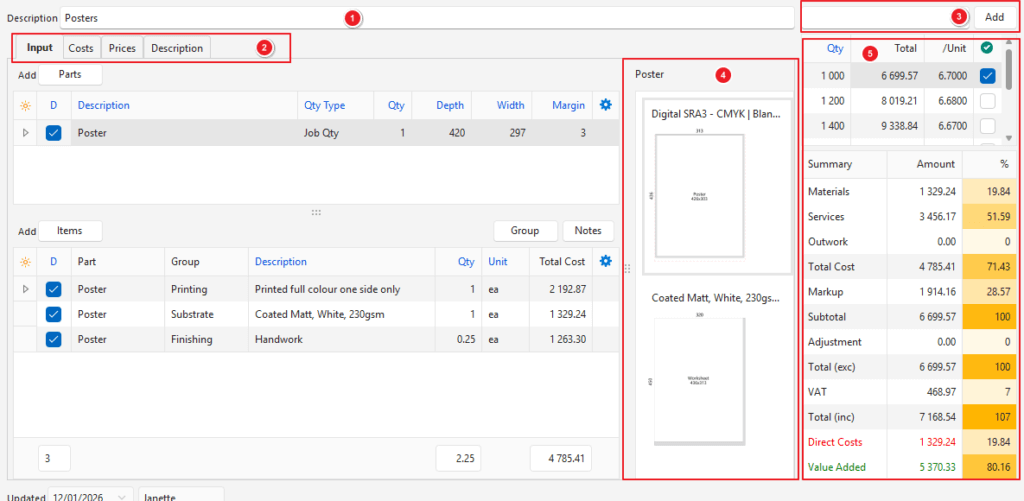
Task: Uncheck the 1 000 quantity checkbox
Action: tap(987, 76)
